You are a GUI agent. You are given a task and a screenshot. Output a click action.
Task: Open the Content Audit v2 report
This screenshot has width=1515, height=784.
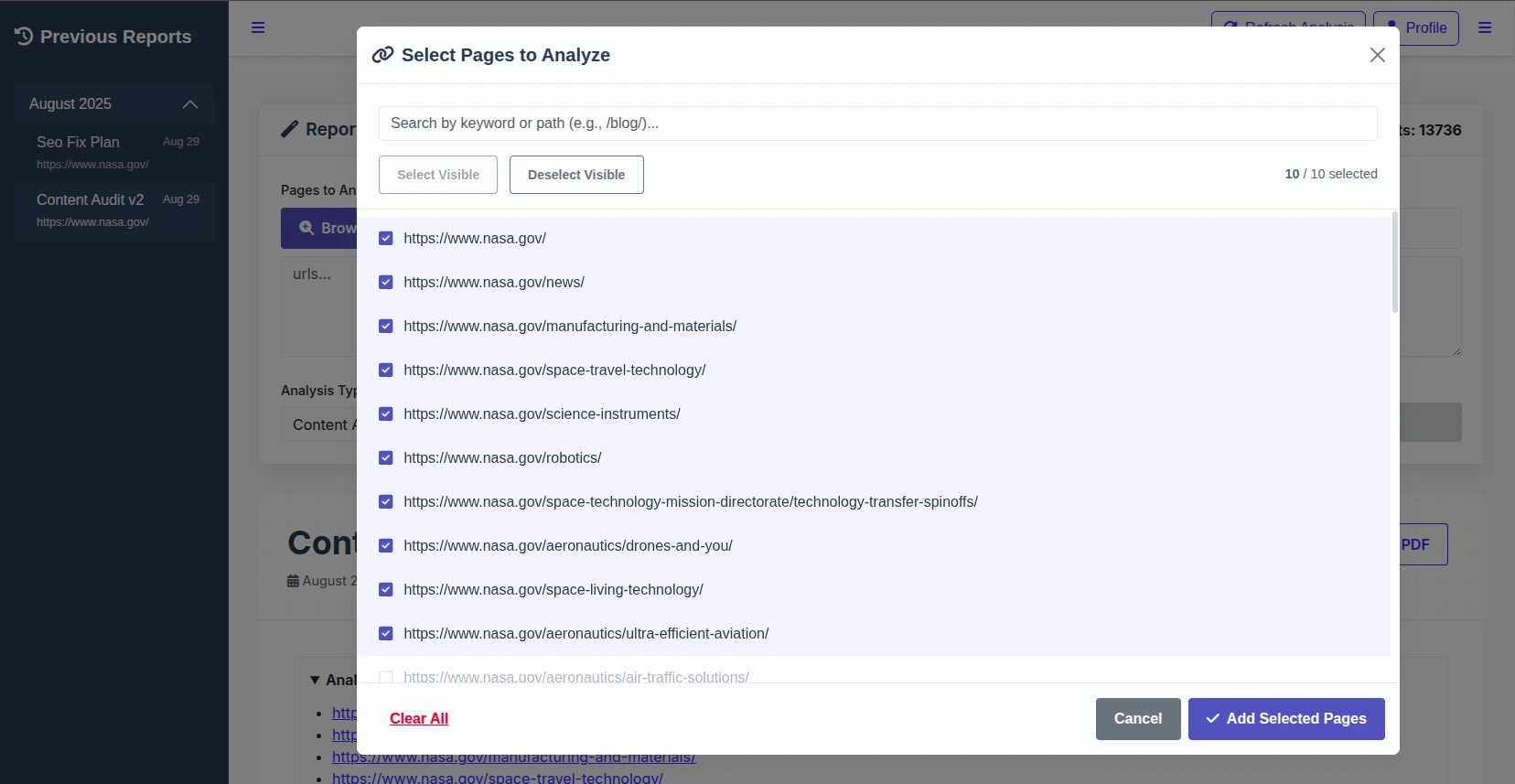114,210
